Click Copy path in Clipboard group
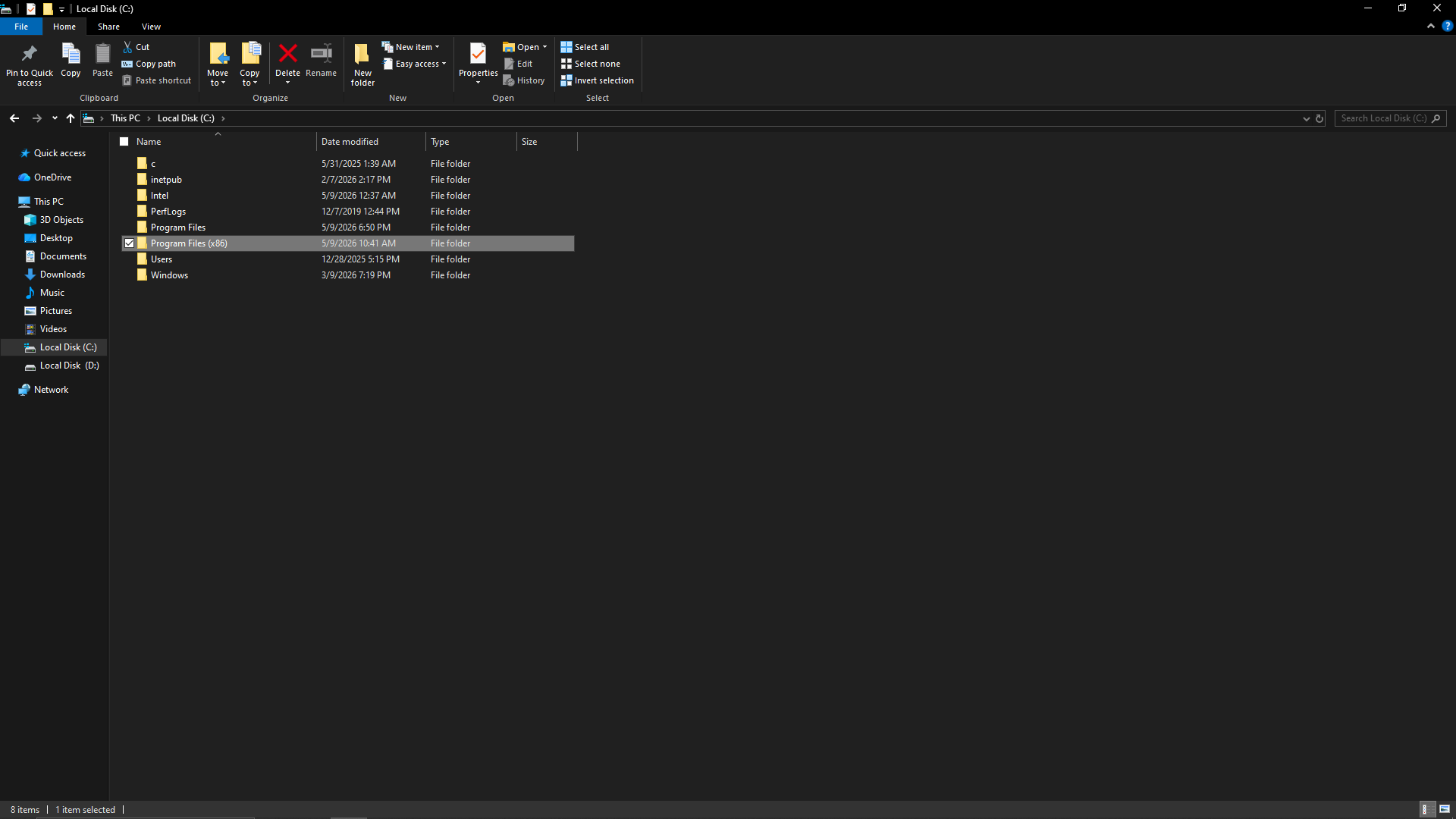This screenshot has height=819, width=1456. tap(149, 64)
